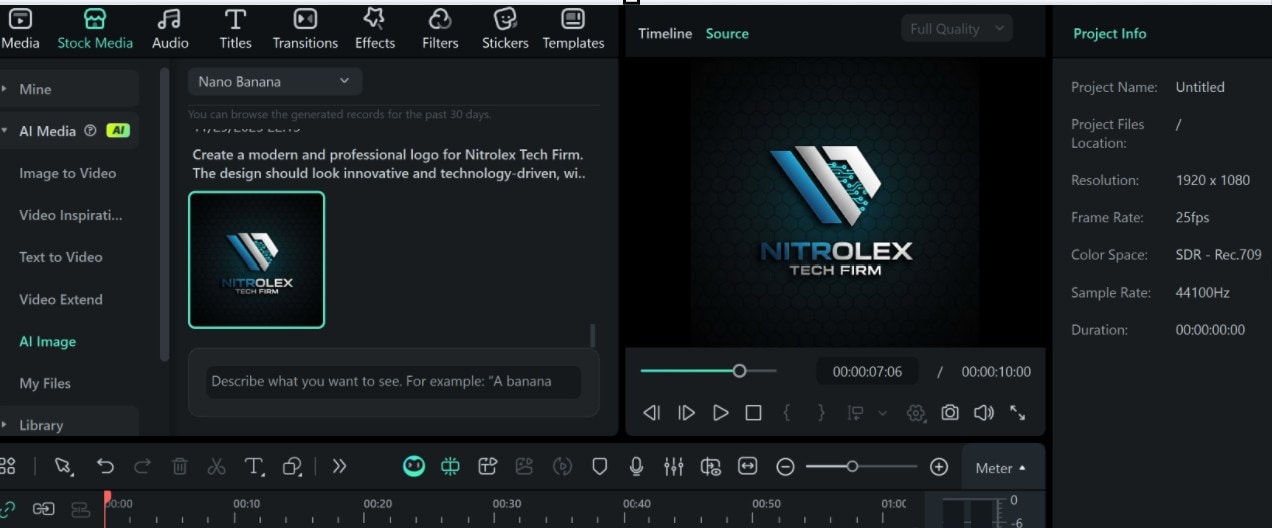Zoom out the timeline
This screenshot has height=528, width=1272.
(x=785, y=467)
